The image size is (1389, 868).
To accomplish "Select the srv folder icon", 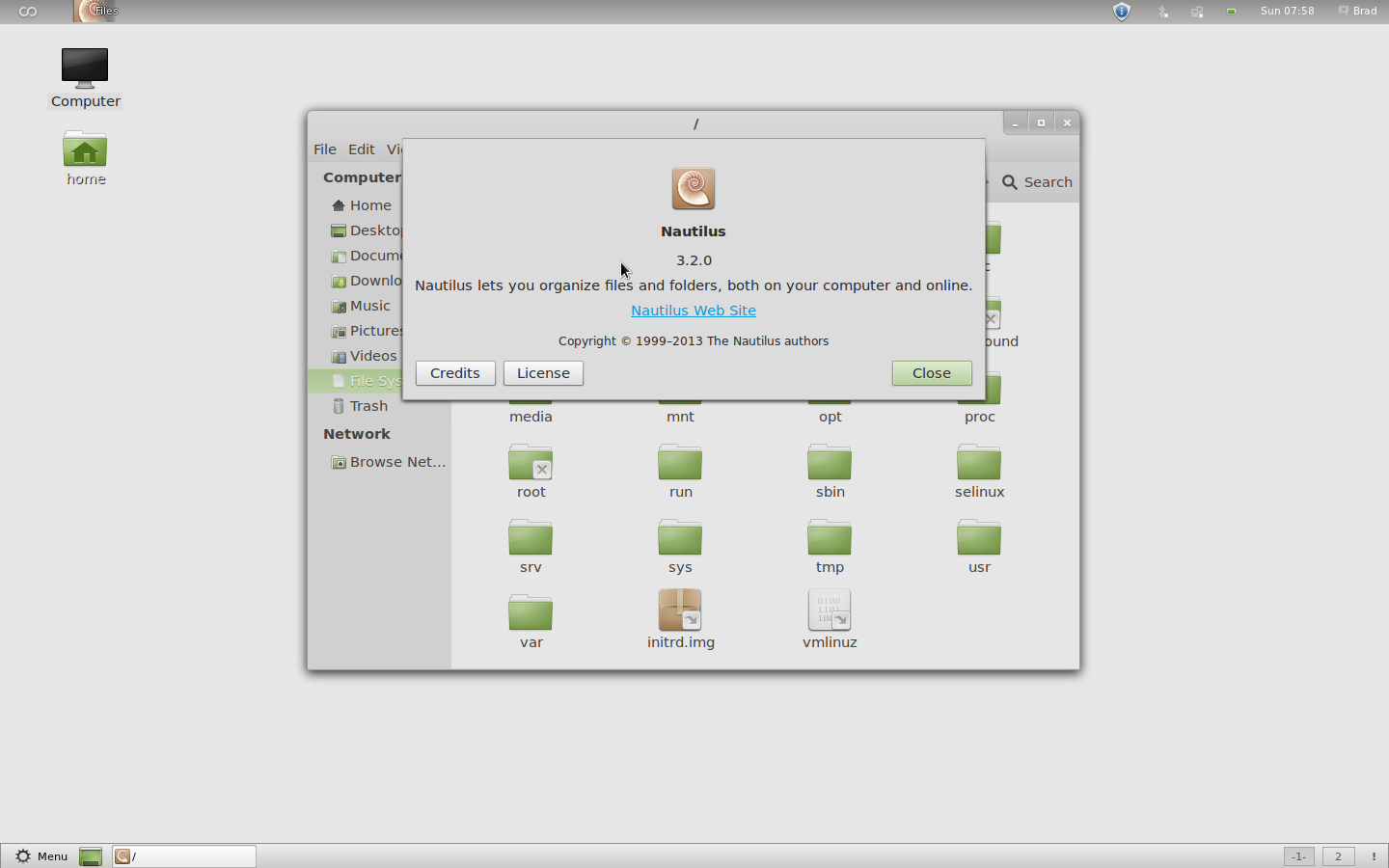I will [x=531, y=538].
